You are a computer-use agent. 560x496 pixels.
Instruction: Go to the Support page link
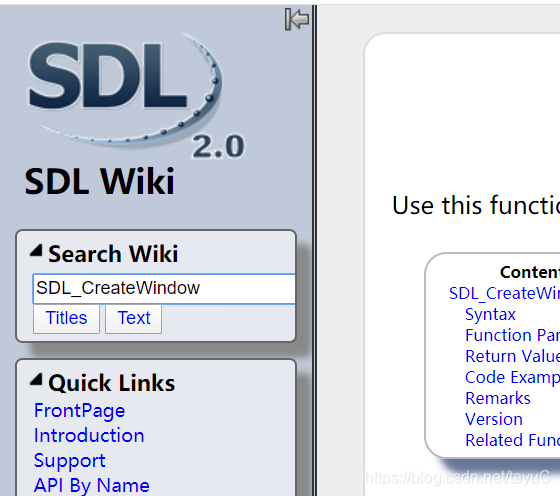pyautogui.click(x=70, y=460)
